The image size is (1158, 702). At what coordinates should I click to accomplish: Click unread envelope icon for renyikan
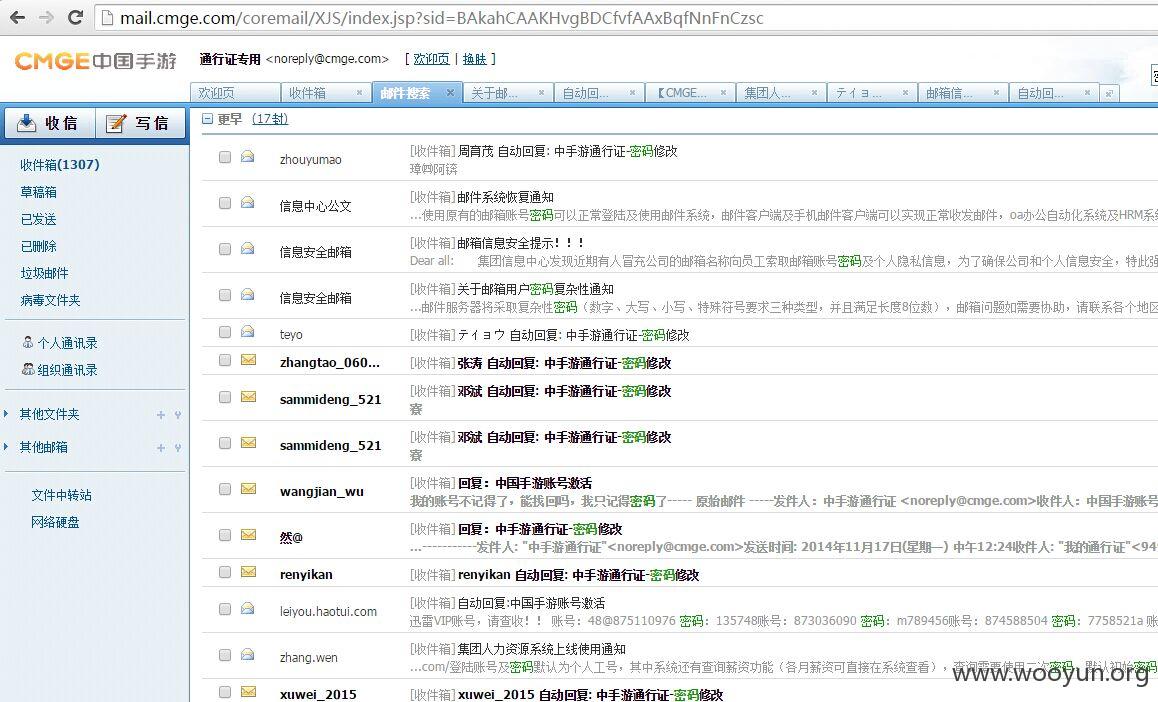pyautogui.click(x=248, y=572)
